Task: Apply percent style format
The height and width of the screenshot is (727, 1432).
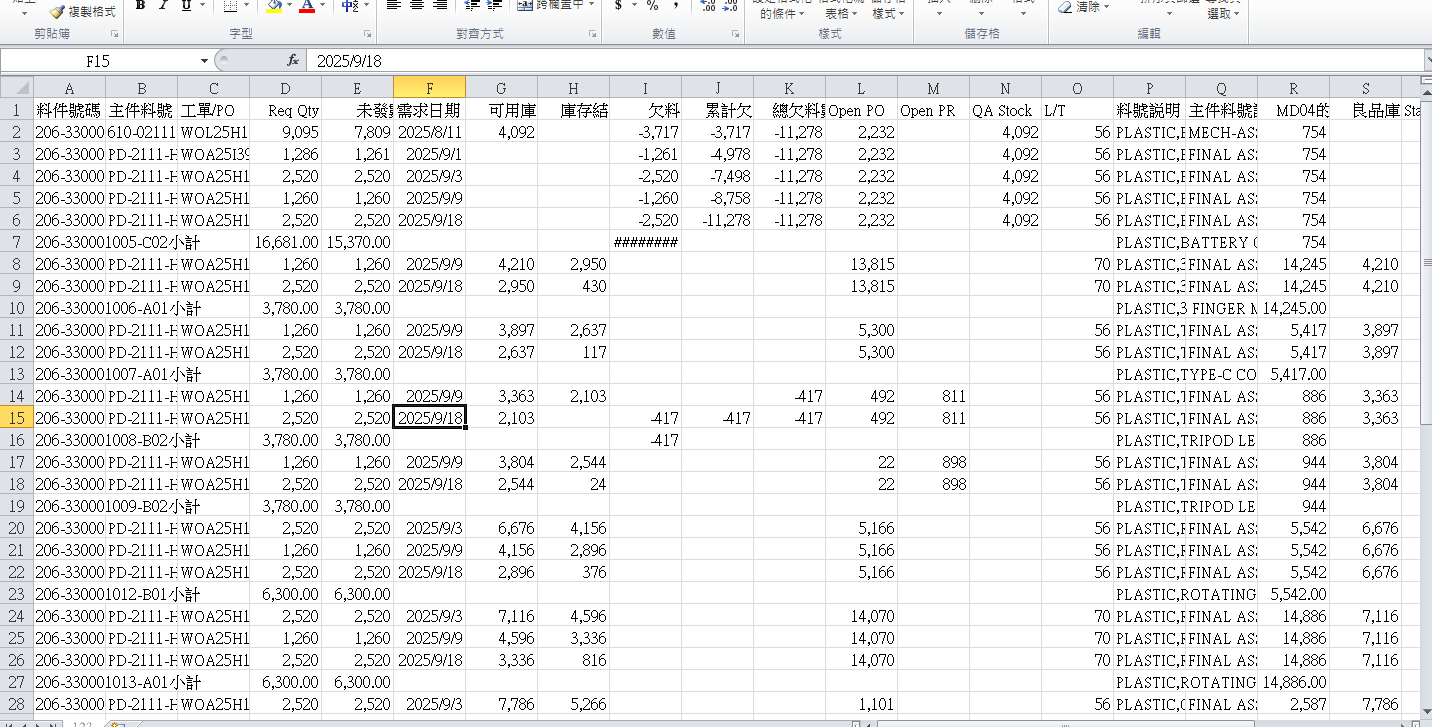Action: [x=652, y=6]
